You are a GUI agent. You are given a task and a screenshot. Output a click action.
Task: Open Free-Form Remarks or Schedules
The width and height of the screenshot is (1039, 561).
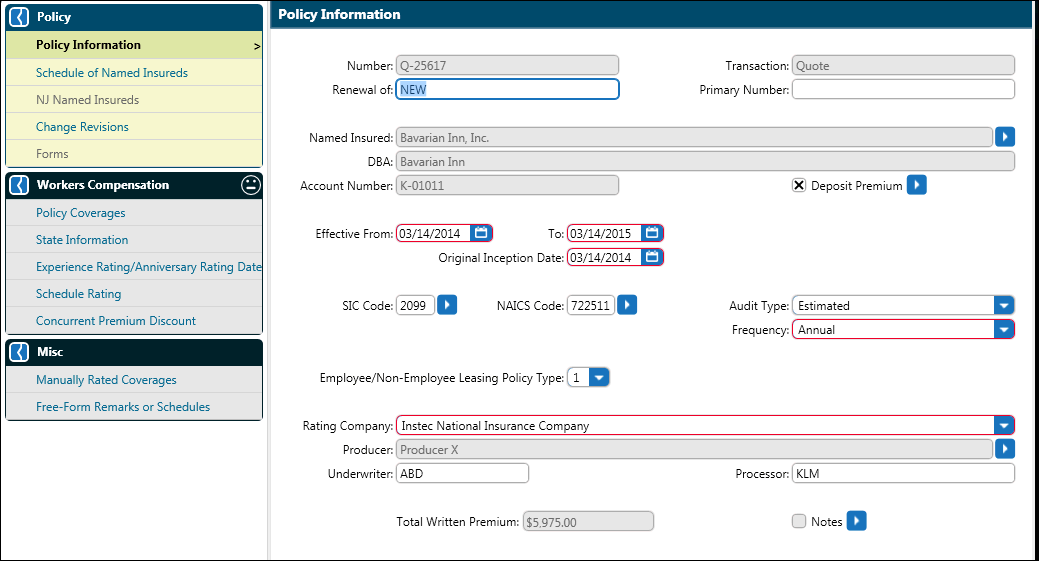[123, 407]
